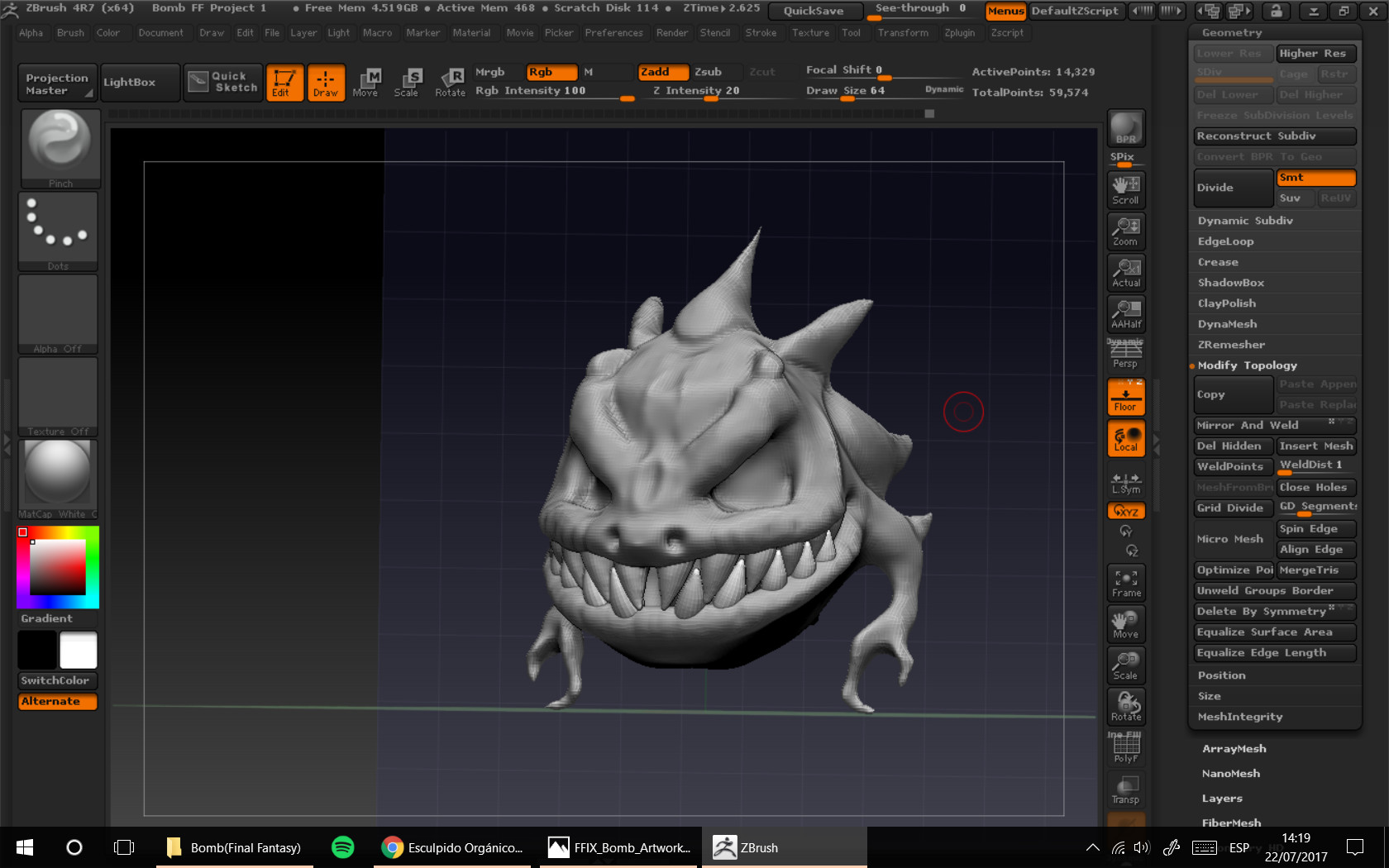
Task: Open Windows Start menu
Action: (x=25, y=847)
